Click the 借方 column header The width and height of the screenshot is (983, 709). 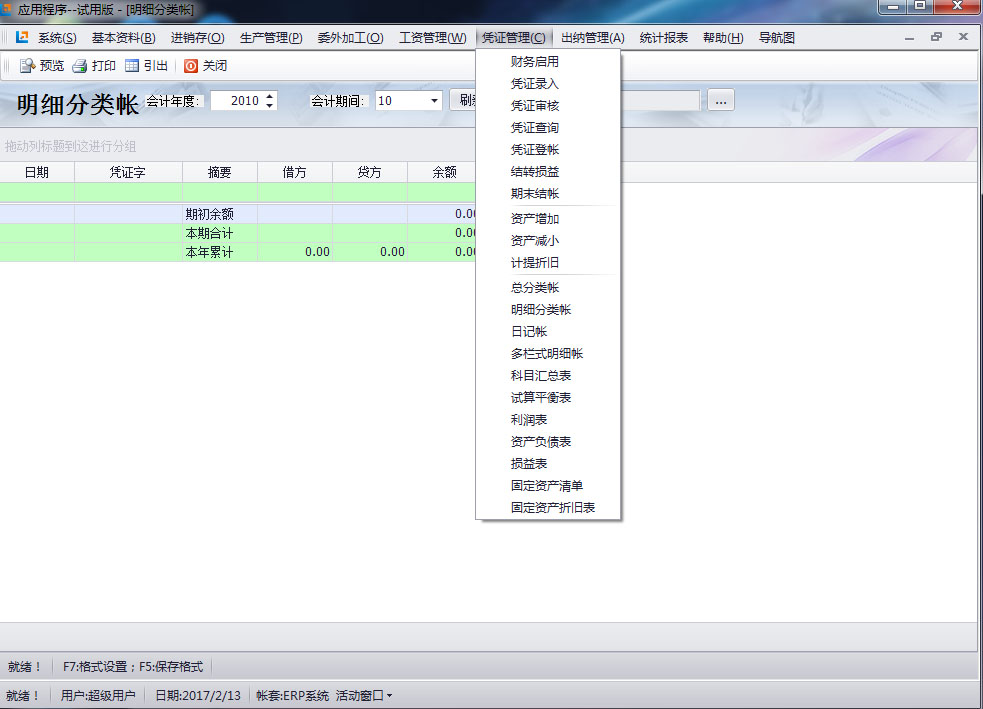tap(295, 172)
